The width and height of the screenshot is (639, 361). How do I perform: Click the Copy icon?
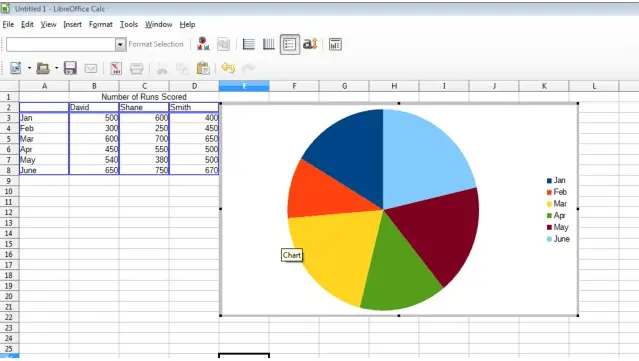pos(182,68)
